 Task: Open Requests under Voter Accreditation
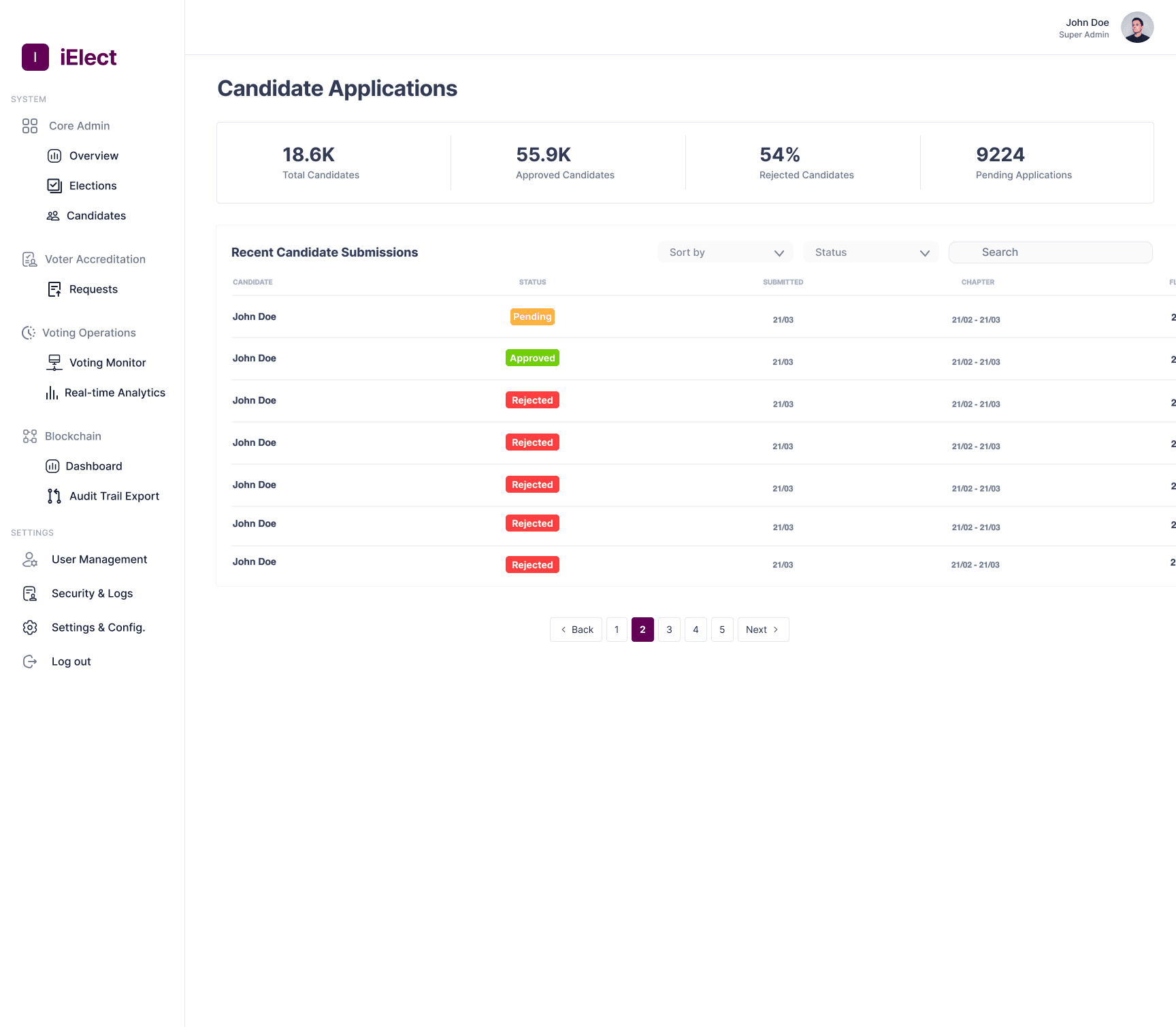pos(93,289)
